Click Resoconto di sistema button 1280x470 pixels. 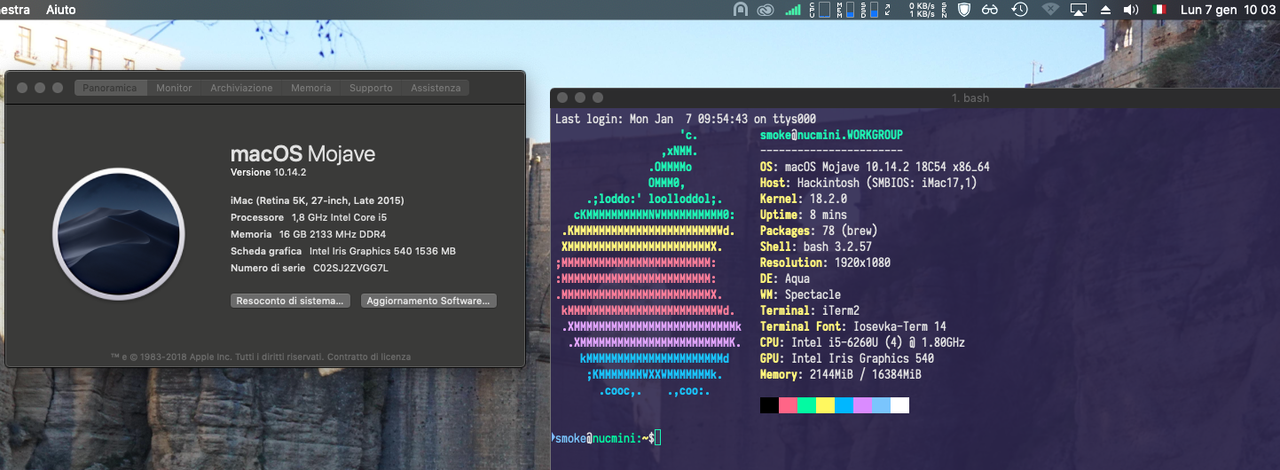coord(290,300)
